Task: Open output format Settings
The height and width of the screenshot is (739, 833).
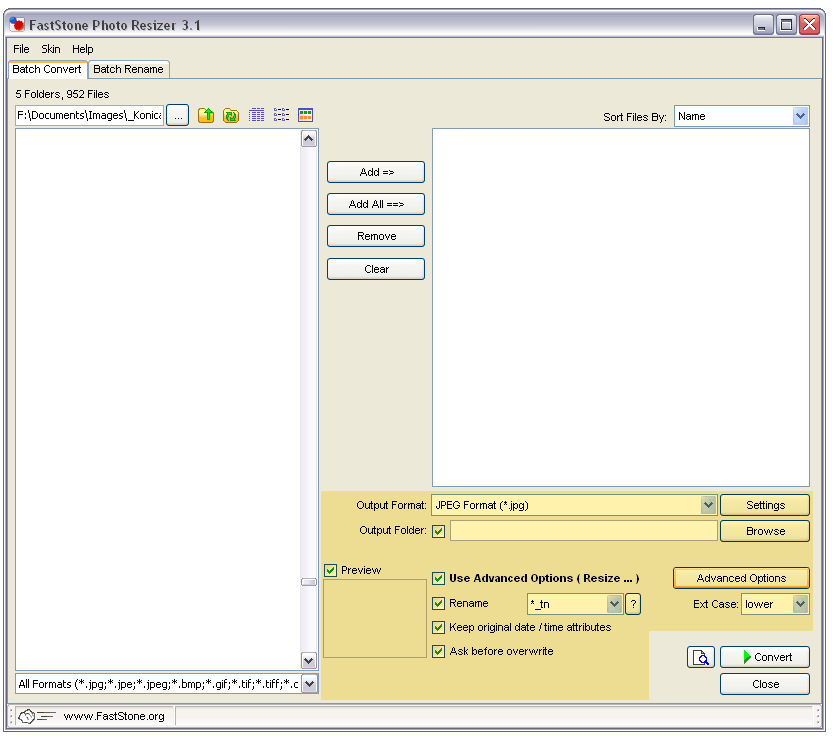Action: (x=765, y=505)
